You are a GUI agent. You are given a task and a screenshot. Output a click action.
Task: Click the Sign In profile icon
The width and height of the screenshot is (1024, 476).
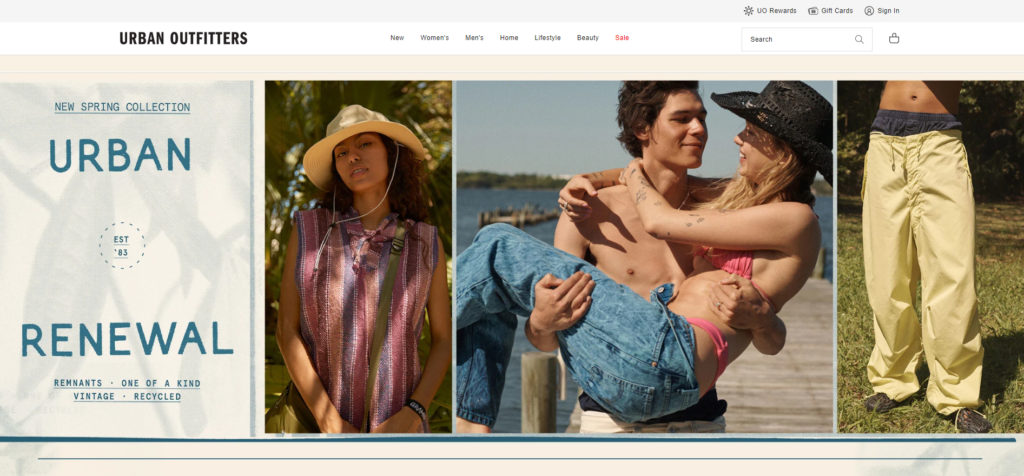[x=869, y=10]
